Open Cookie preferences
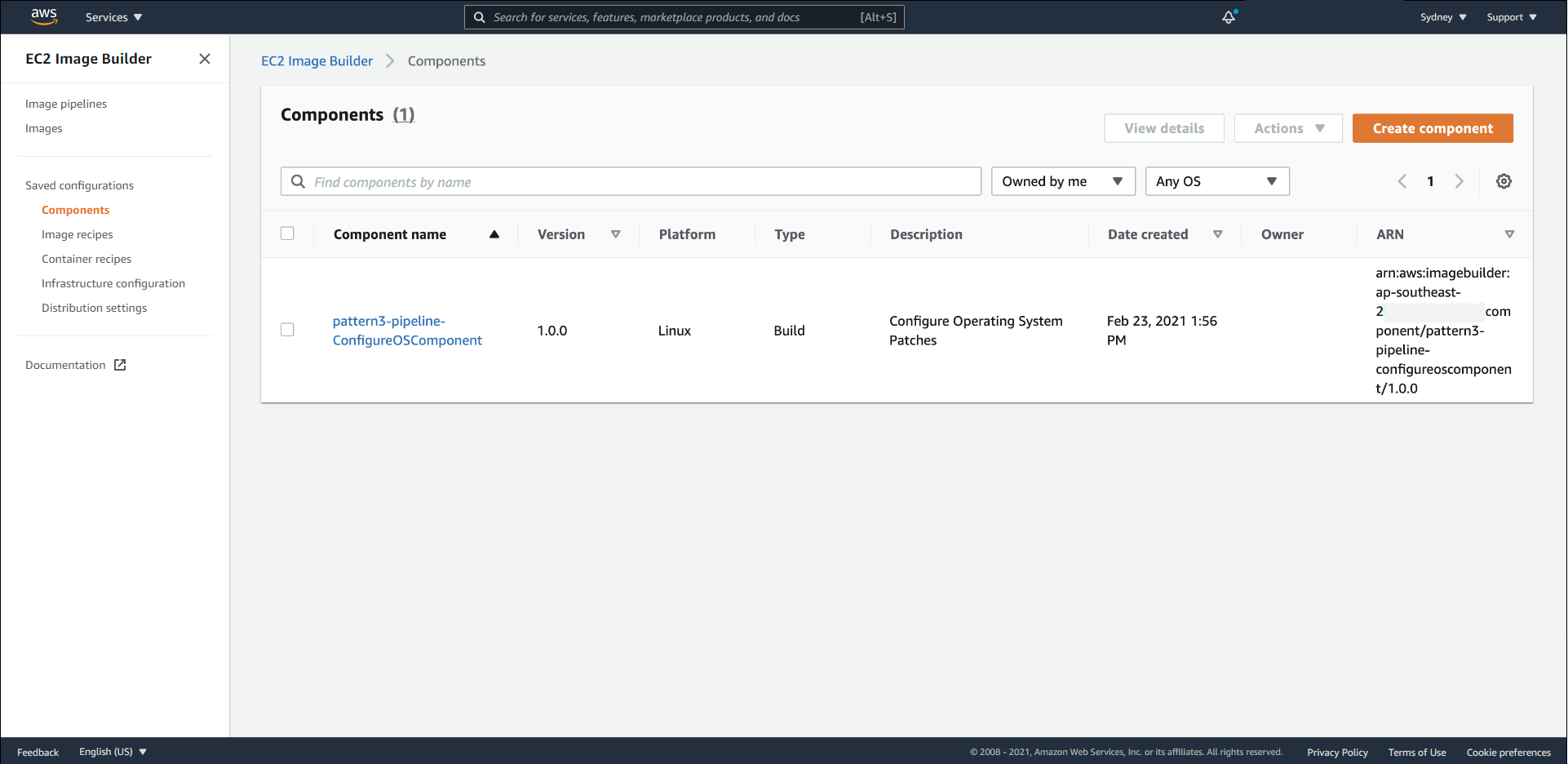Image resolution: width=1568 pixels, height=764 pixels. (x=1508, y=753)
